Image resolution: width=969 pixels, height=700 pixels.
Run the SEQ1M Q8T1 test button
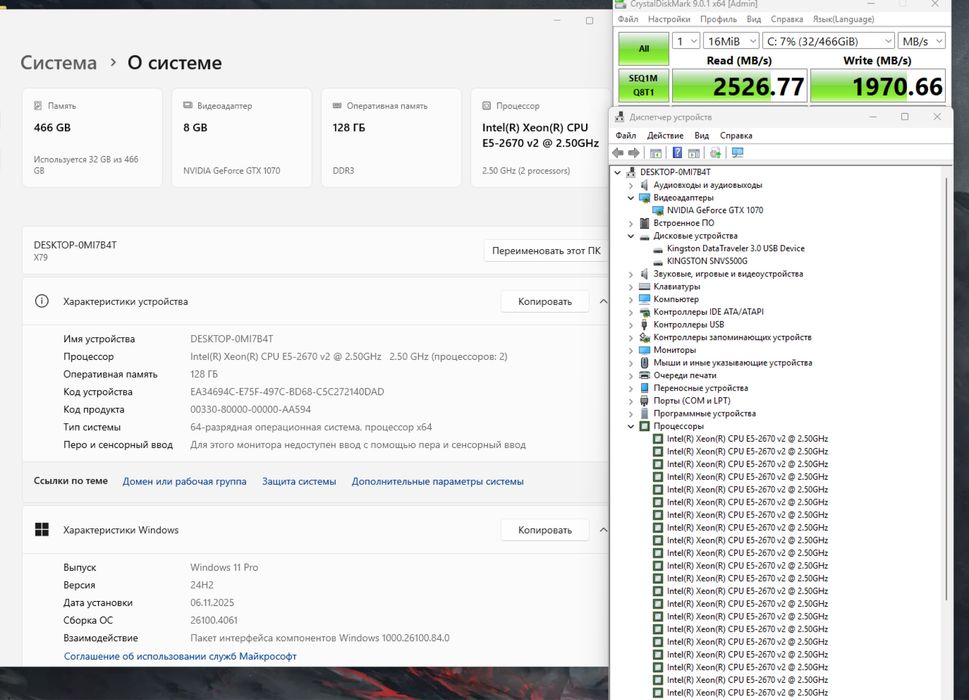(643, 85)
